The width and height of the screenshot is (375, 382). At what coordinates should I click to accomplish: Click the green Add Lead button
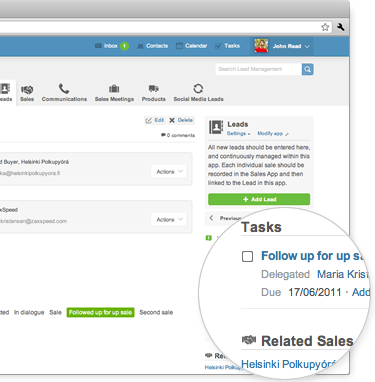click(x=259, y=199)
